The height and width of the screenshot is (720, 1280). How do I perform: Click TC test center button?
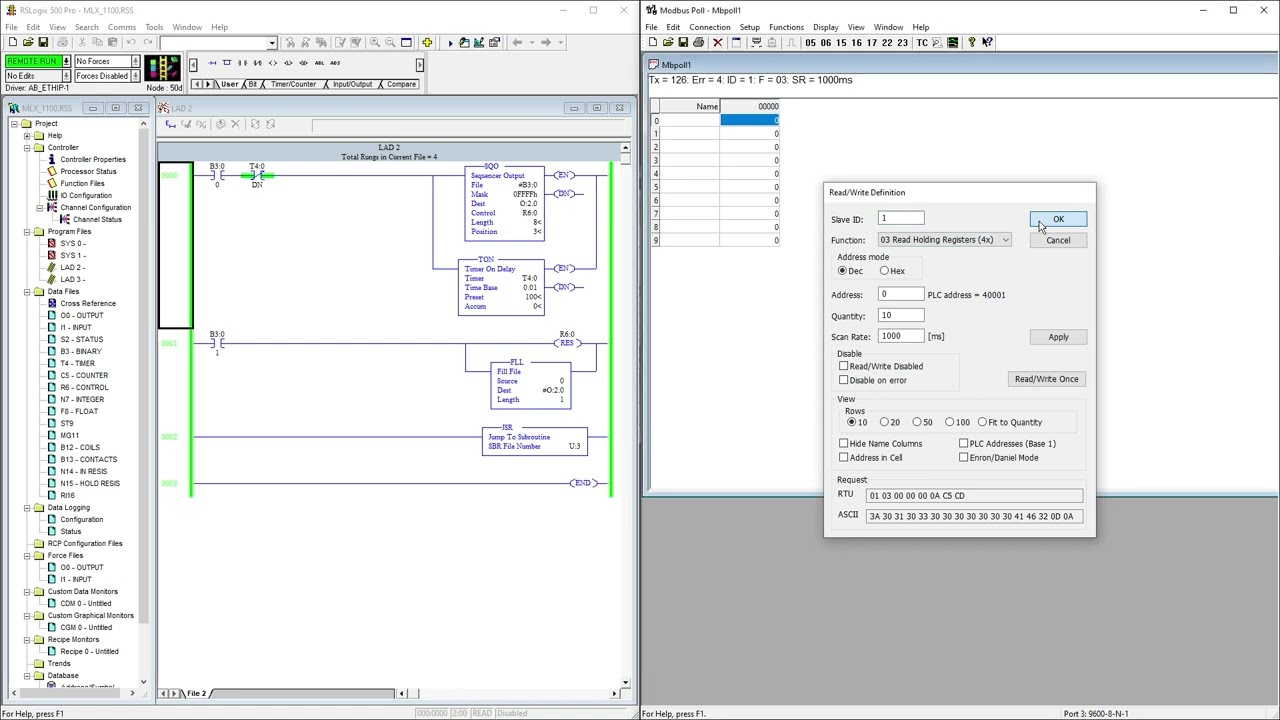pos(922,42)
